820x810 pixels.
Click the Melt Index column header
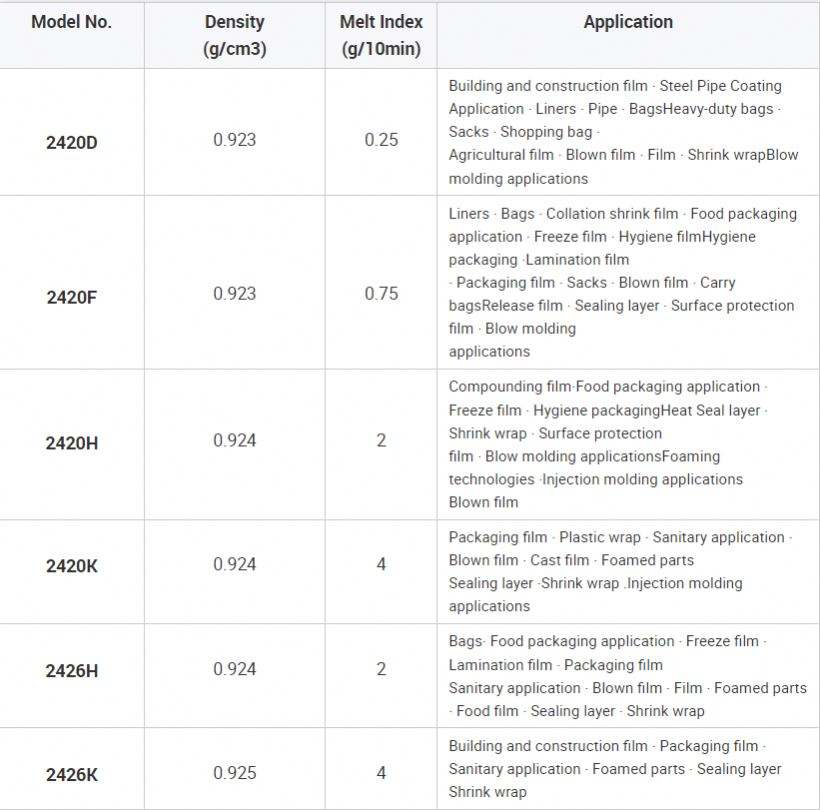click(381, 35)
